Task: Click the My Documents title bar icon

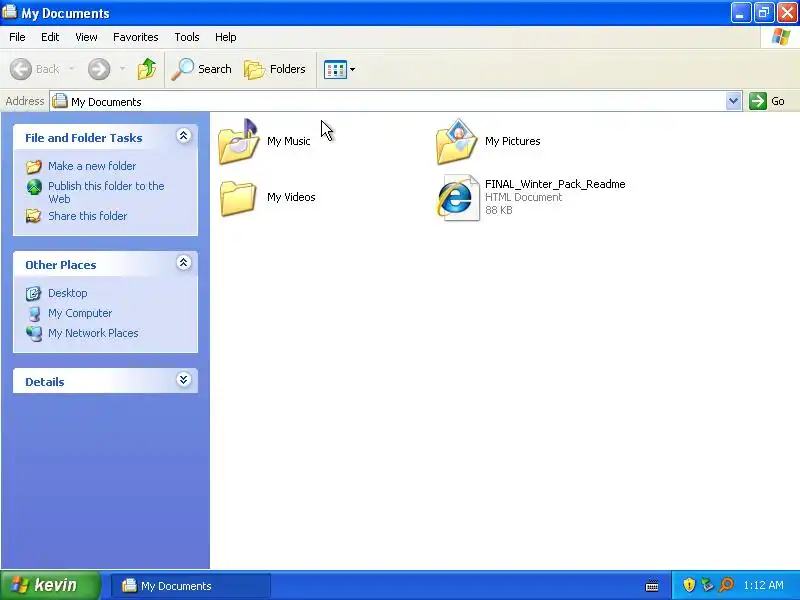Action: tap(9, 12)
